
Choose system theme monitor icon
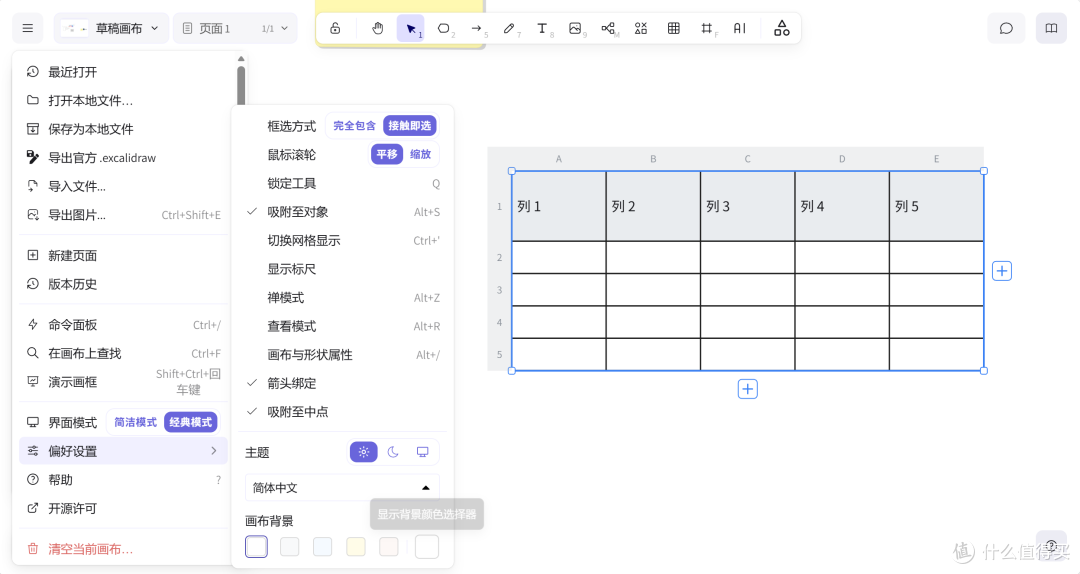click(422, 452)
